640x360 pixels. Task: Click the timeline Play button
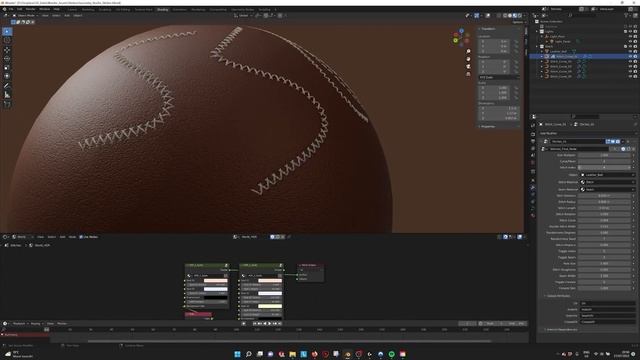pyautogui.click(x=269, y=324)
